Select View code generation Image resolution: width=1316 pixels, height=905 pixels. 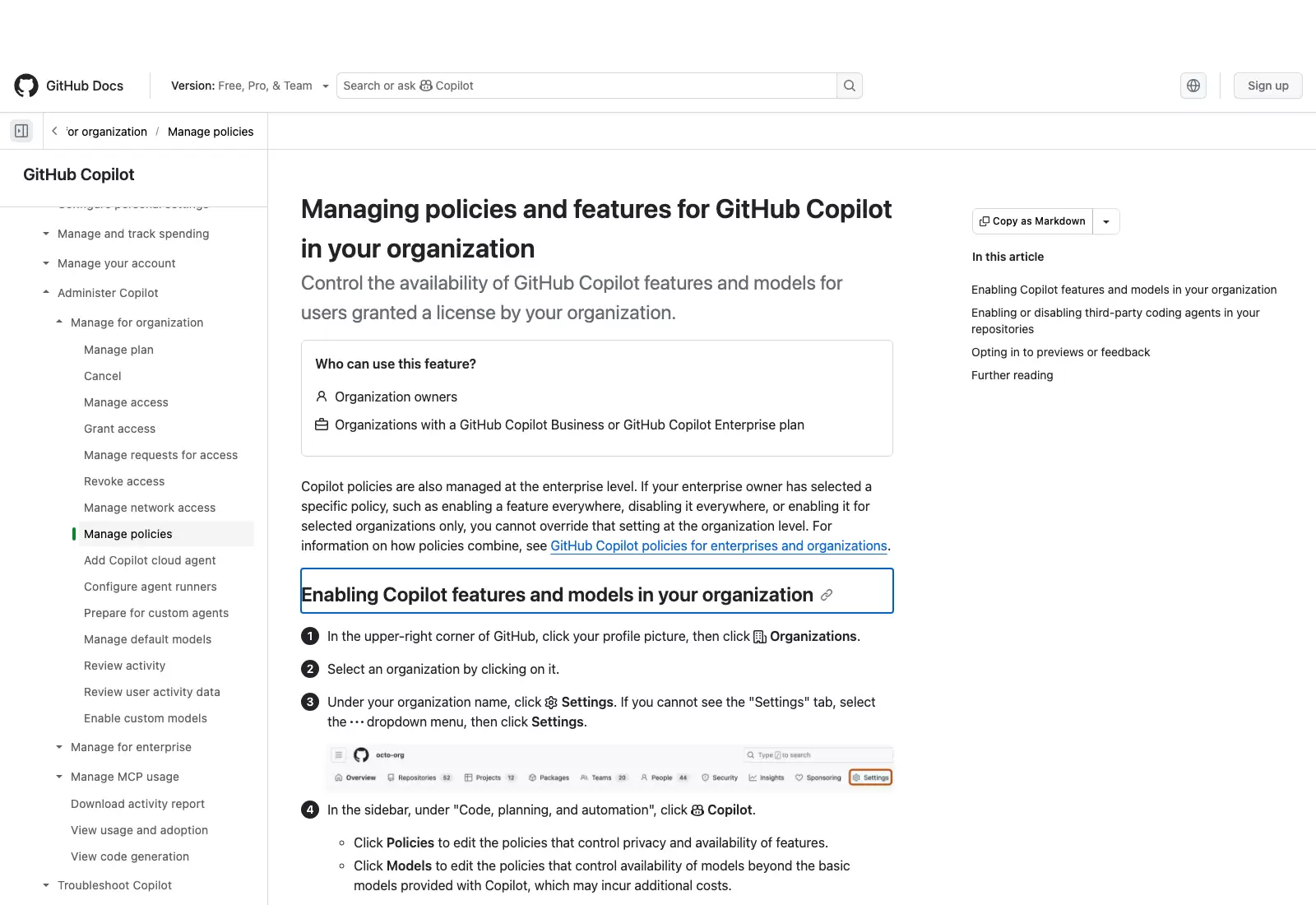coord(130,856)
